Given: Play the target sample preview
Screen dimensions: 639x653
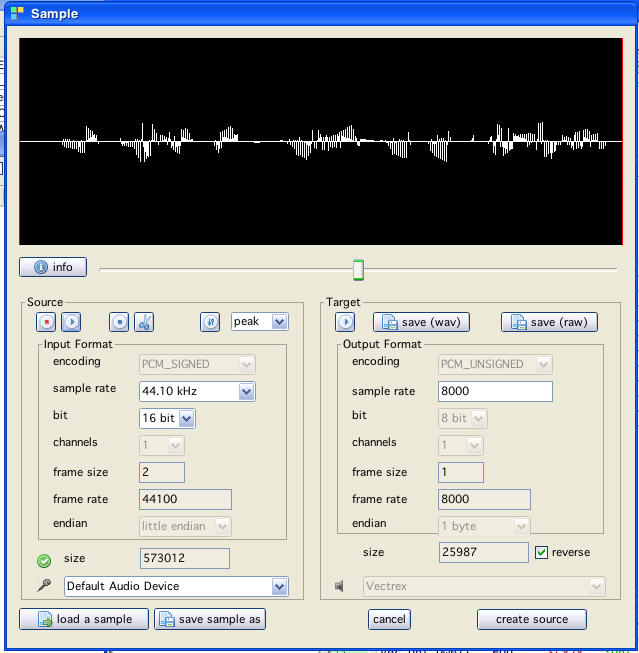Looking at the screenshot, I should pyautogui.click(x=346, y=322).
